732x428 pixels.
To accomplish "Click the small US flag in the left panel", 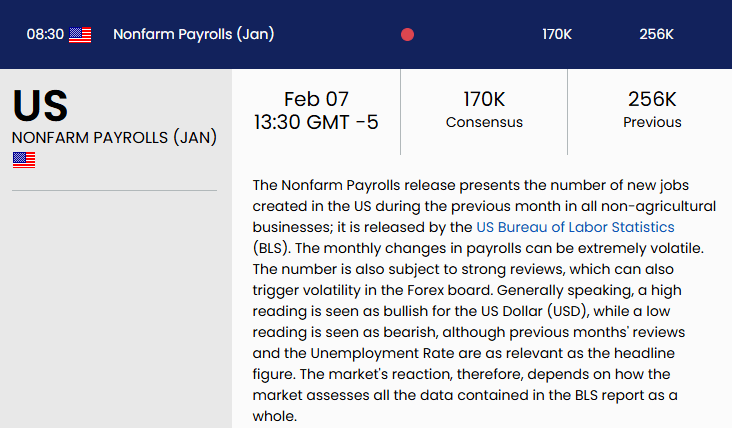I will pos(24,160).
